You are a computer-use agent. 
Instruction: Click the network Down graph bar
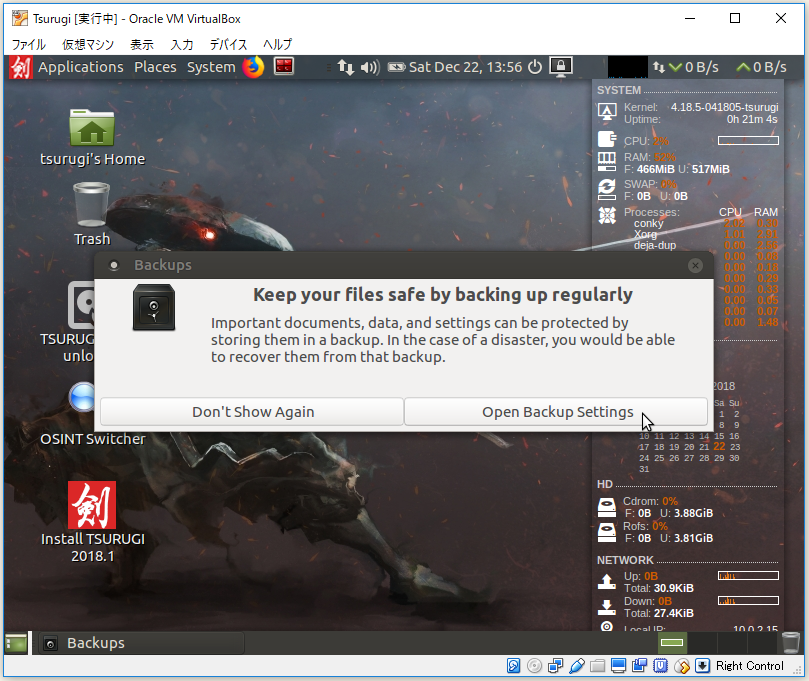(748, 601)
